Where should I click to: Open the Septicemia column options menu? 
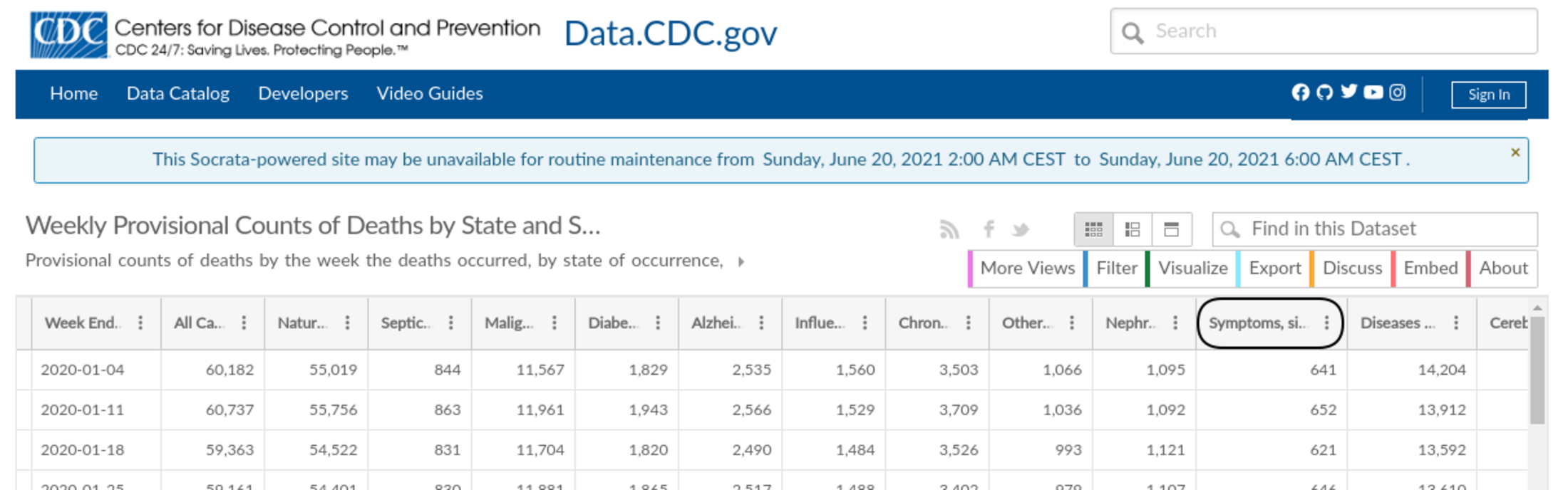pyautogui.click(x=451, y=323)
